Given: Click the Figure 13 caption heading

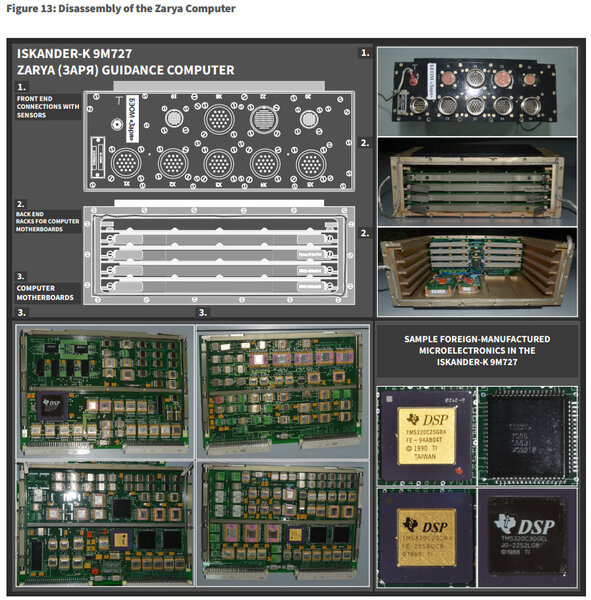Looking at the screenshot, I should (x=121, y=8).
